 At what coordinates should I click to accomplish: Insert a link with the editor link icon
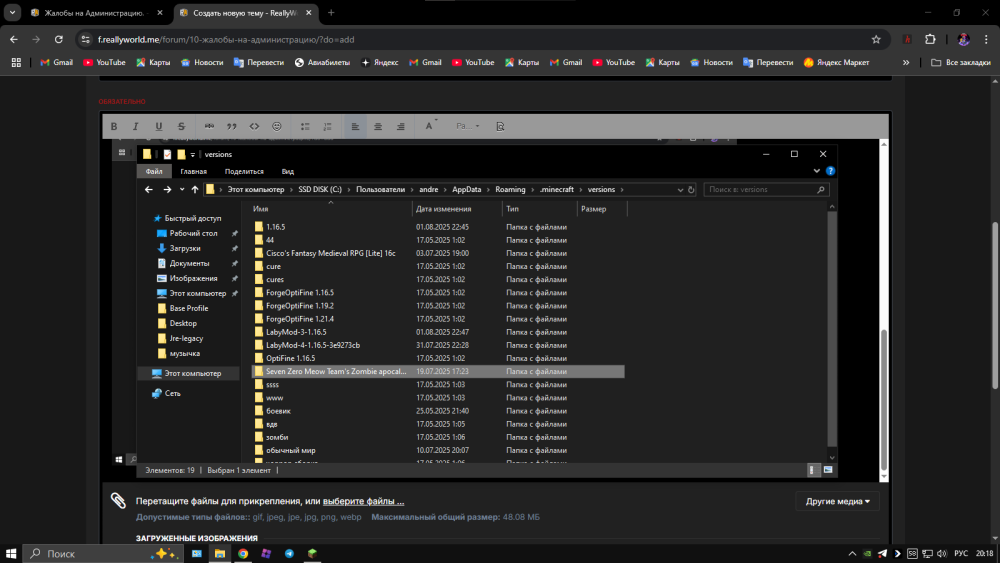click(x=209, y=126)
